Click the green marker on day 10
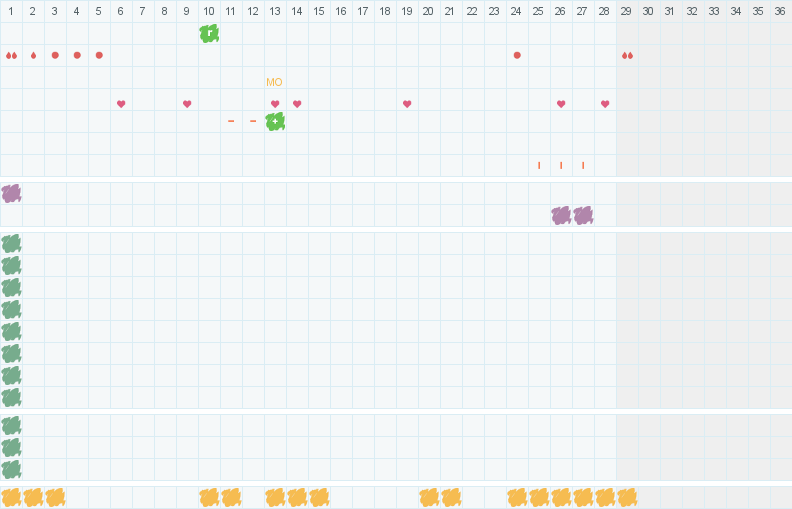 pyautogui.click(x=209, y=33)
